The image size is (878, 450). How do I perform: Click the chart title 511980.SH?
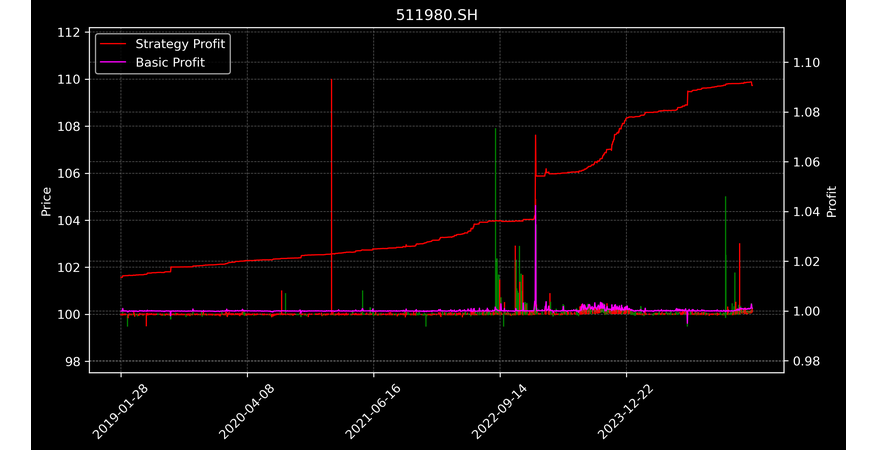click(437, 15)
